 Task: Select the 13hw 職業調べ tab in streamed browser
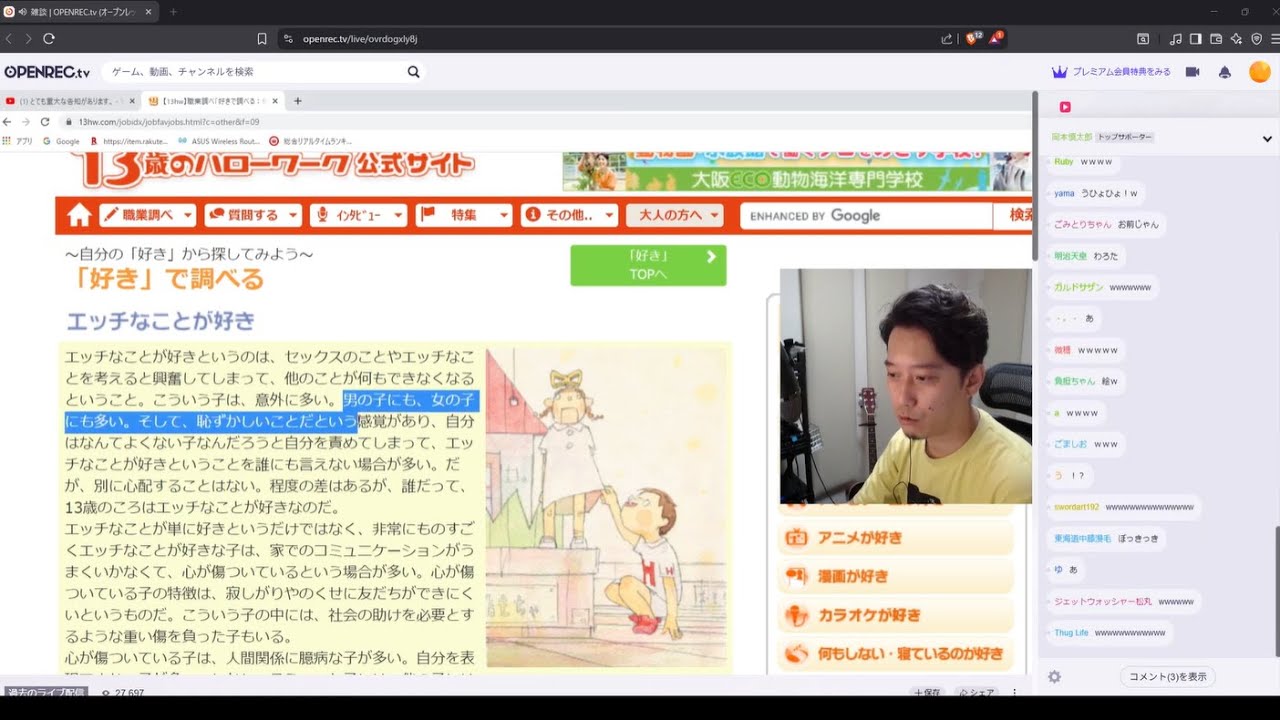pos(214,101)
